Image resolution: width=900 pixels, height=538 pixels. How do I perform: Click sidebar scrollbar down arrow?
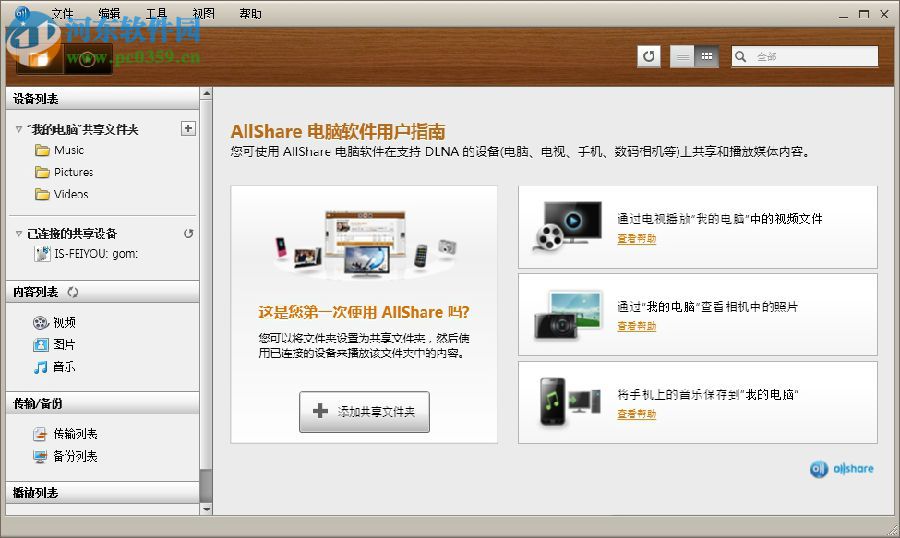pyautogui.click(x=207, y=509)
